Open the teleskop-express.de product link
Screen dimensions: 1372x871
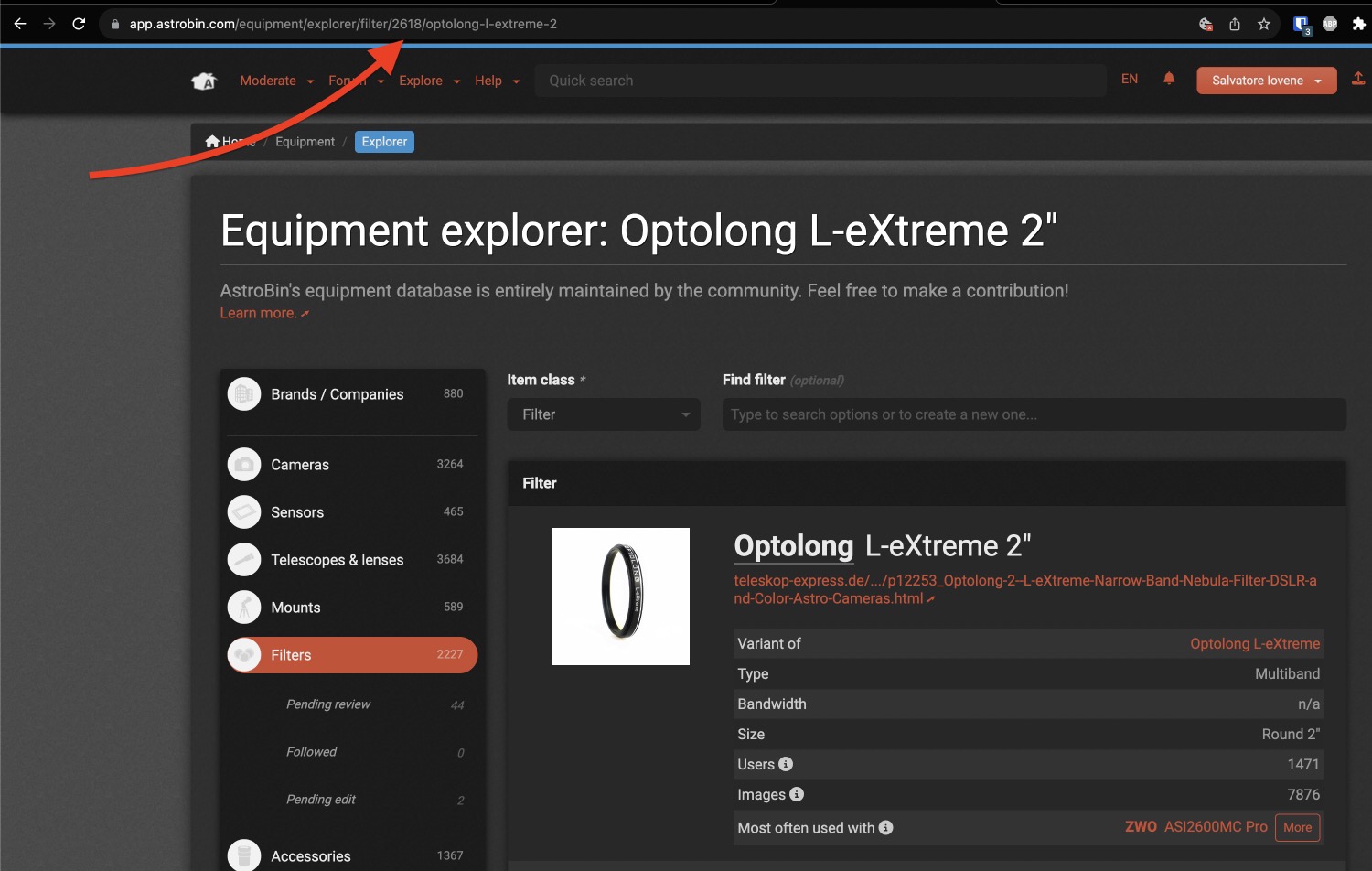pyautogui.click(x=1024, y=589)
